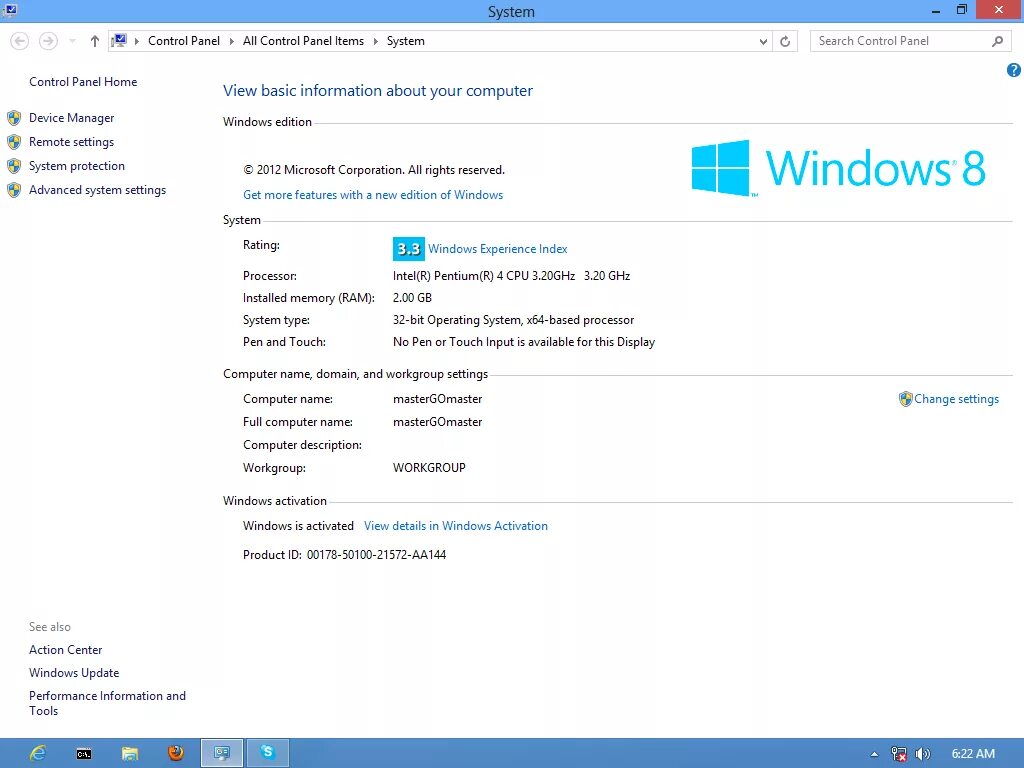Screen dimensions: 1024x768
Task: View details in Windows Activation
Action: [456, 526]
